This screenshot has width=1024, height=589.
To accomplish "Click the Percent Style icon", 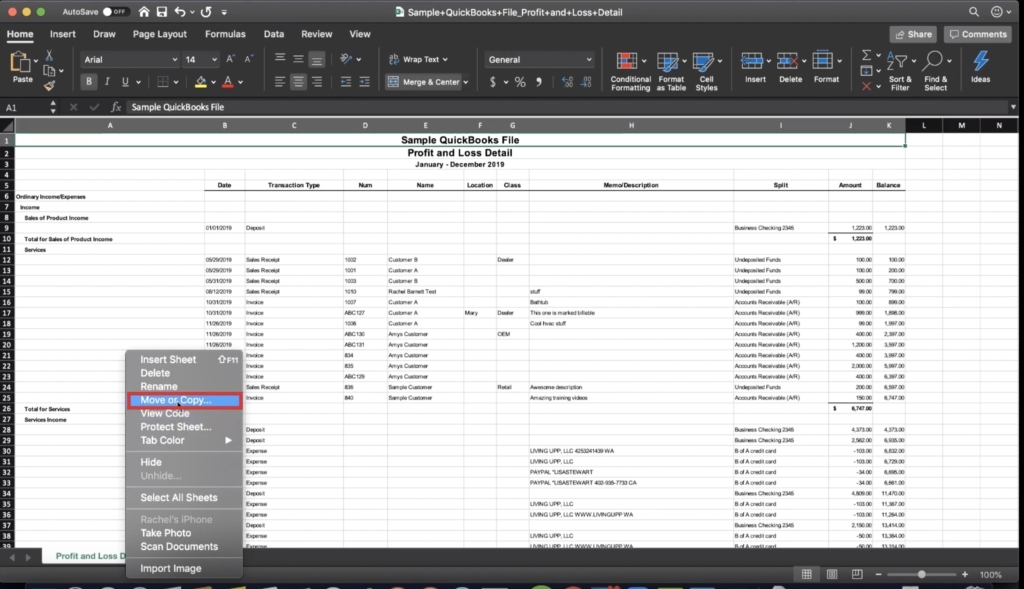I will point(520,82).
